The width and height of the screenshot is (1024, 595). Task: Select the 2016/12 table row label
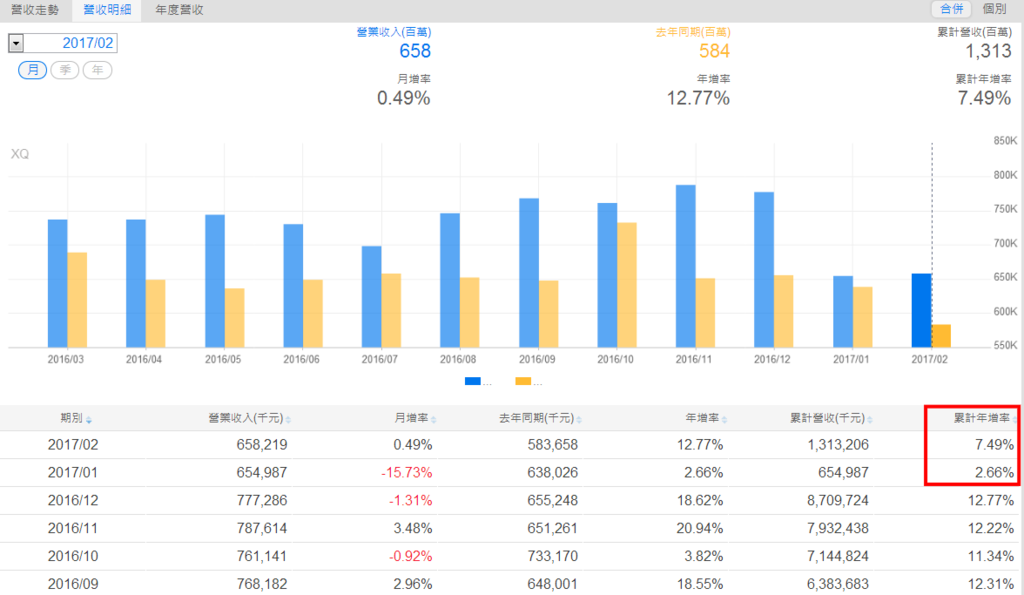coord(72,500)
